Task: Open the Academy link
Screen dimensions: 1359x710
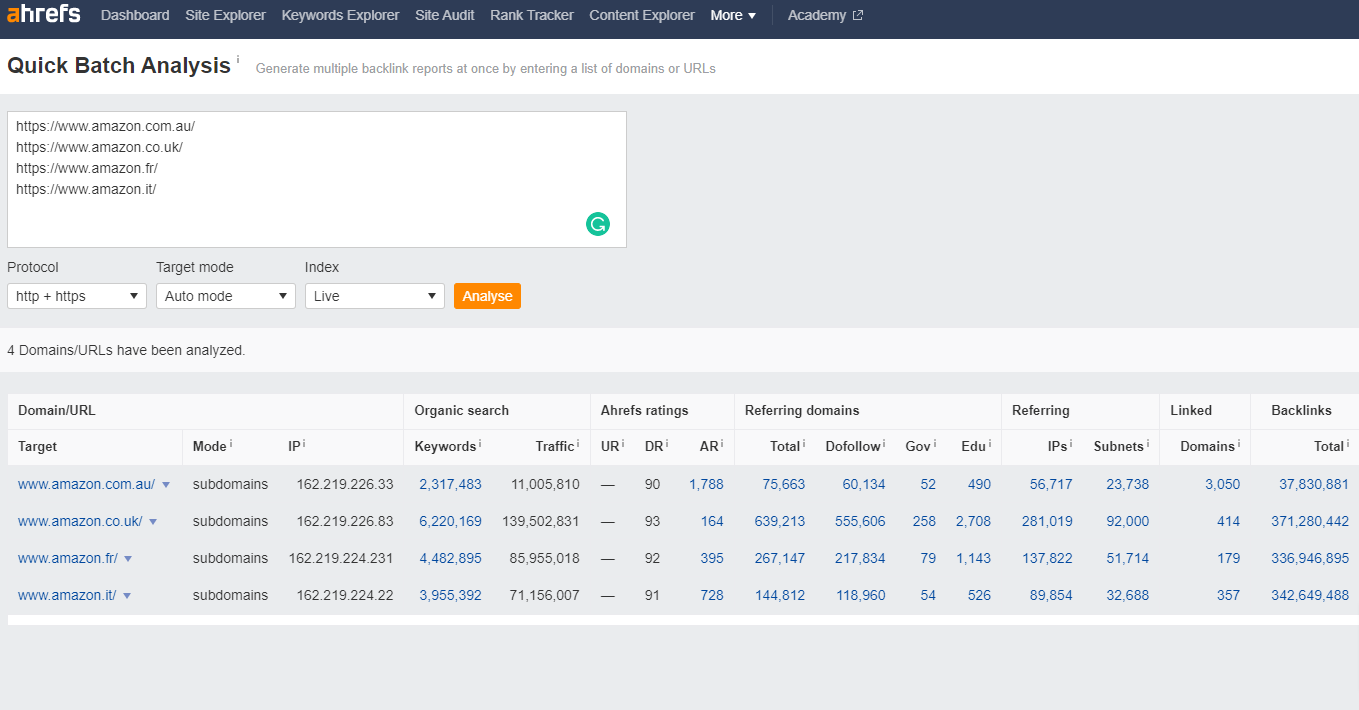Action: point(817,15)
